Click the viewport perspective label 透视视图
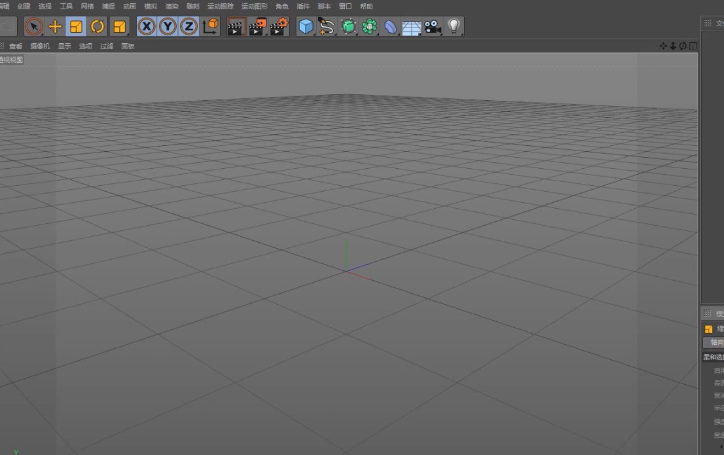Screen dimensions: 724x455 (11, 60)
